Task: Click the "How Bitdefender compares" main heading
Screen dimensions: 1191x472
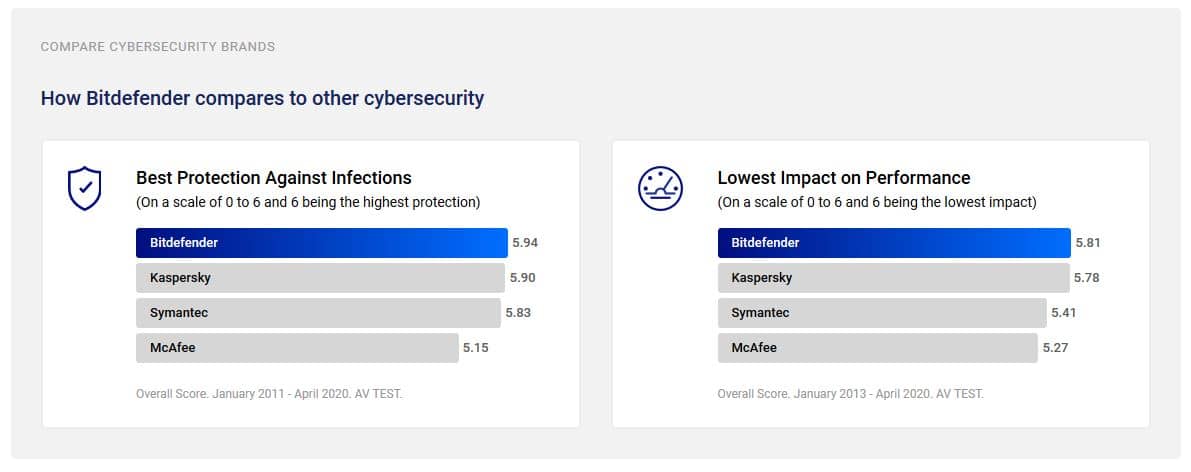Action: pos(262,98)
